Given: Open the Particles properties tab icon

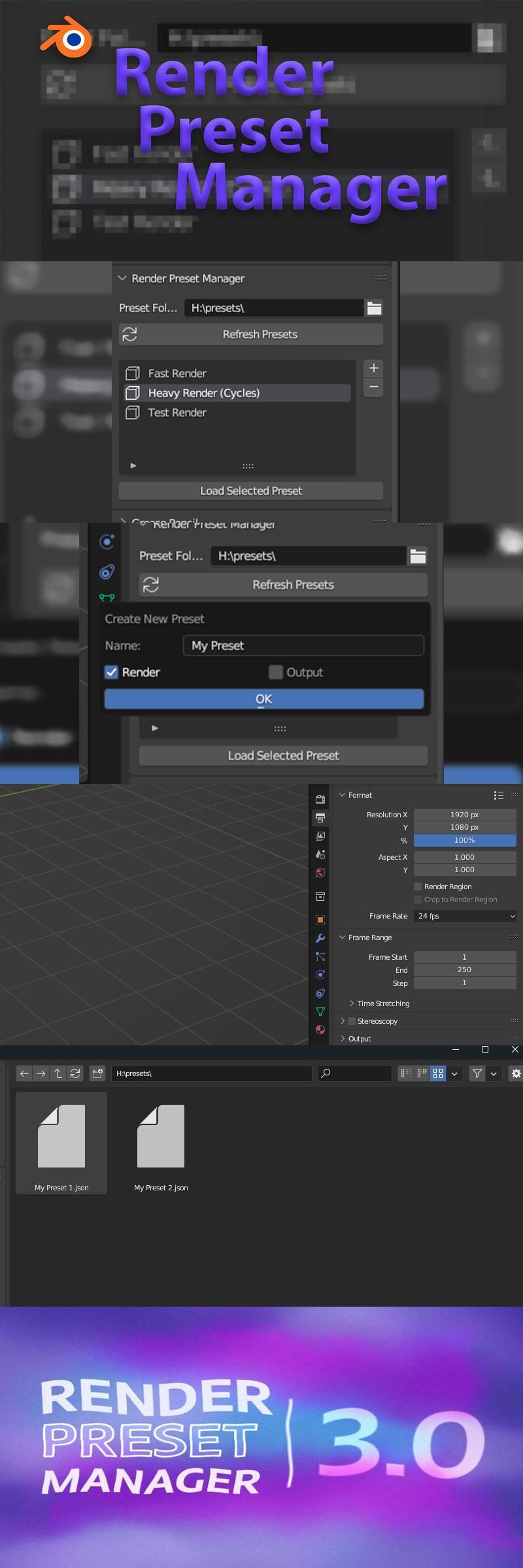Looking at the screenshot, I should coord(320,956).
